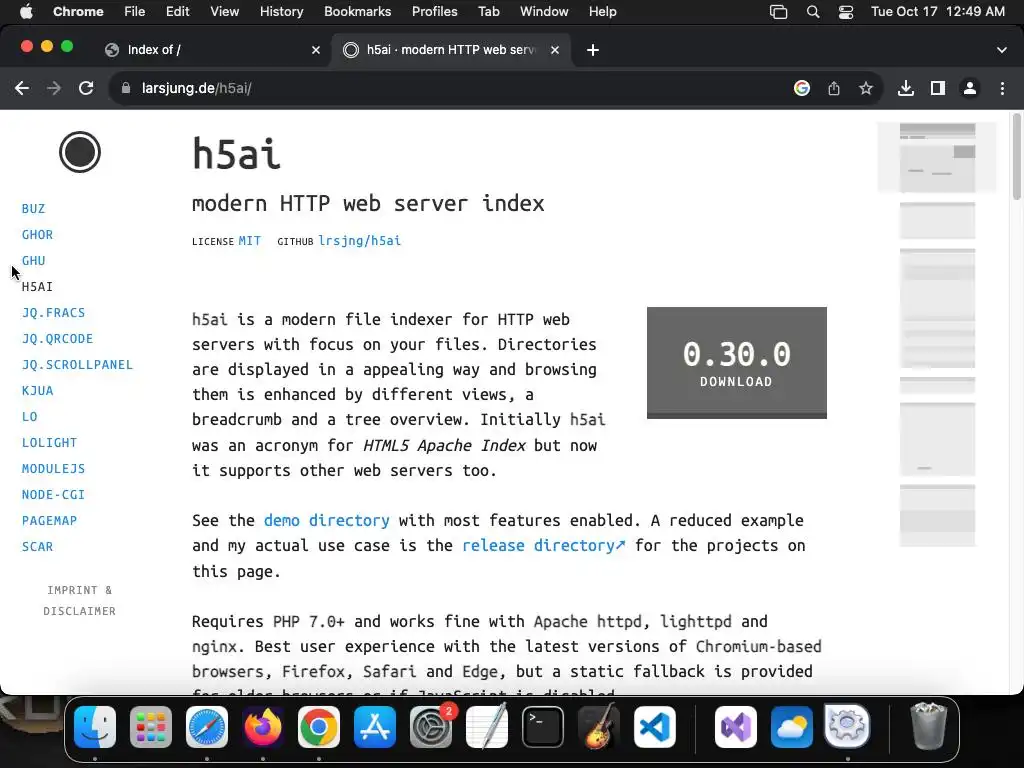Open the NODE-CGI project link

(x=54, y=495)
